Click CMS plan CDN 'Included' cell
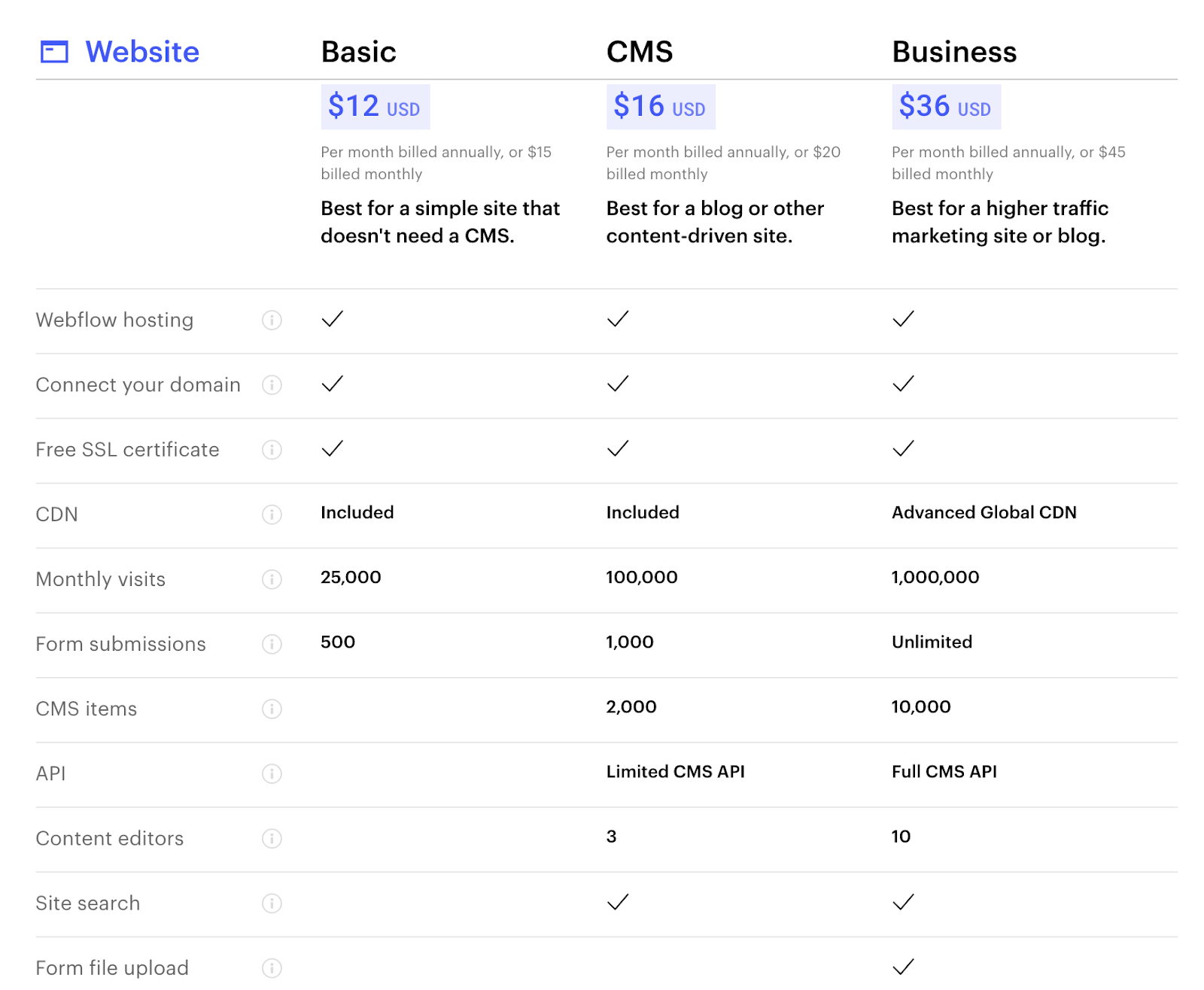 643,512
